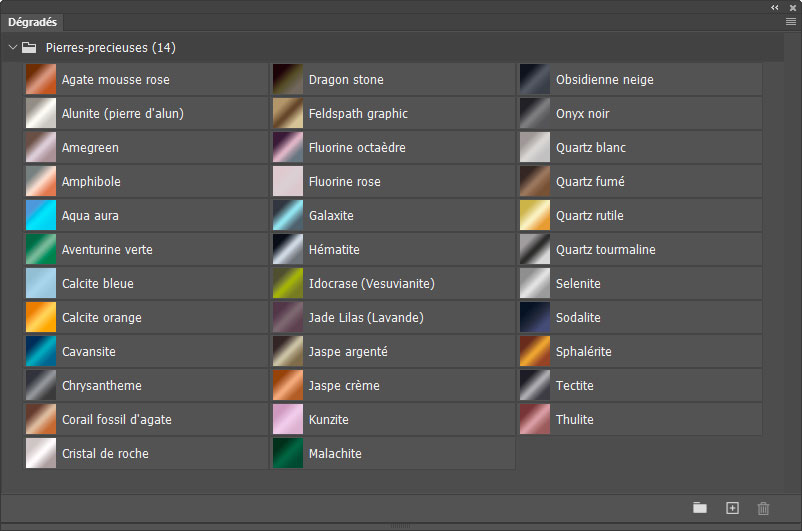Image resolution: width=802 pixels, height=531 pixels.
Task: Select the Kunzite gradient preset
Action: point(288,420)
